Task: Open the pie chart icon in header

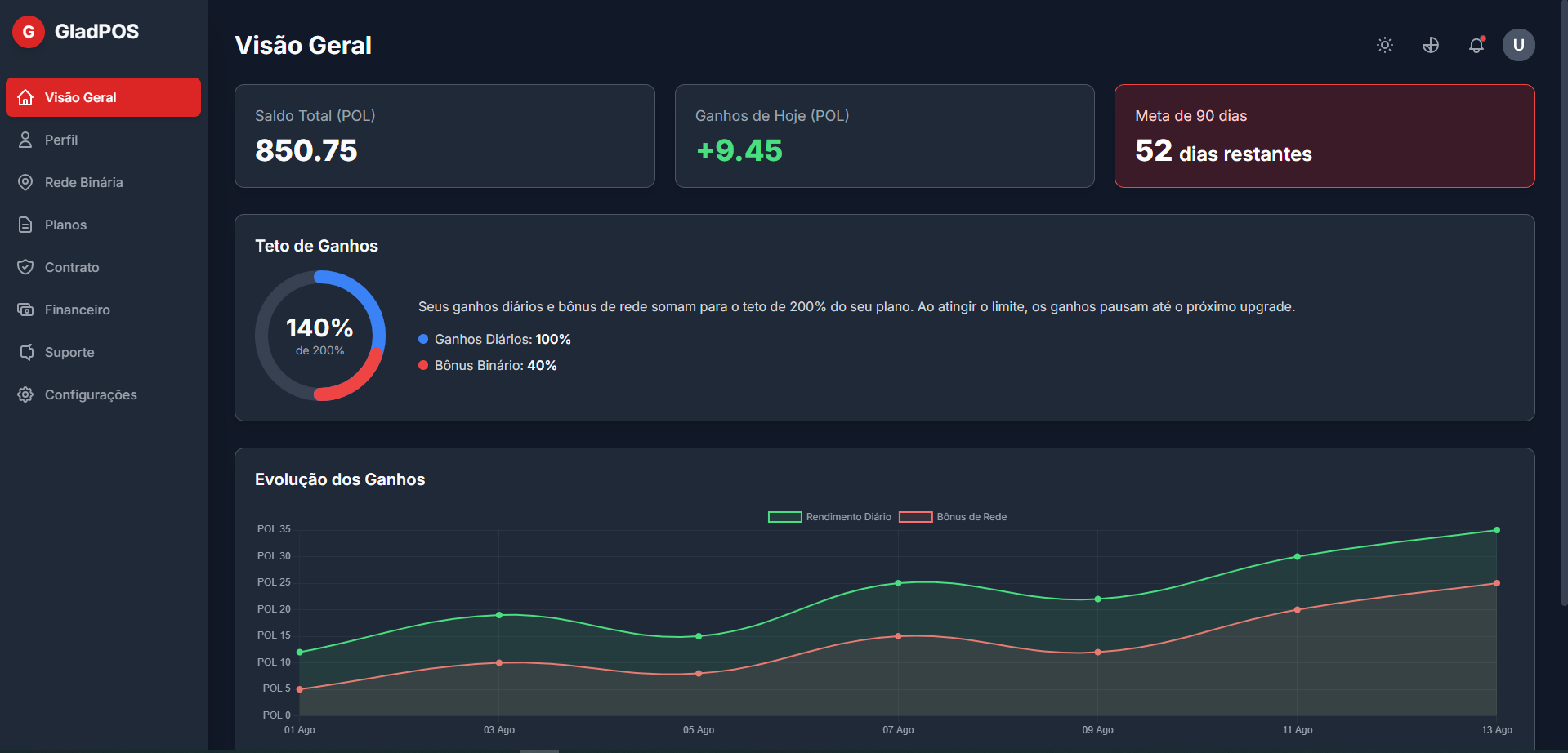Action: point(1430,45)
